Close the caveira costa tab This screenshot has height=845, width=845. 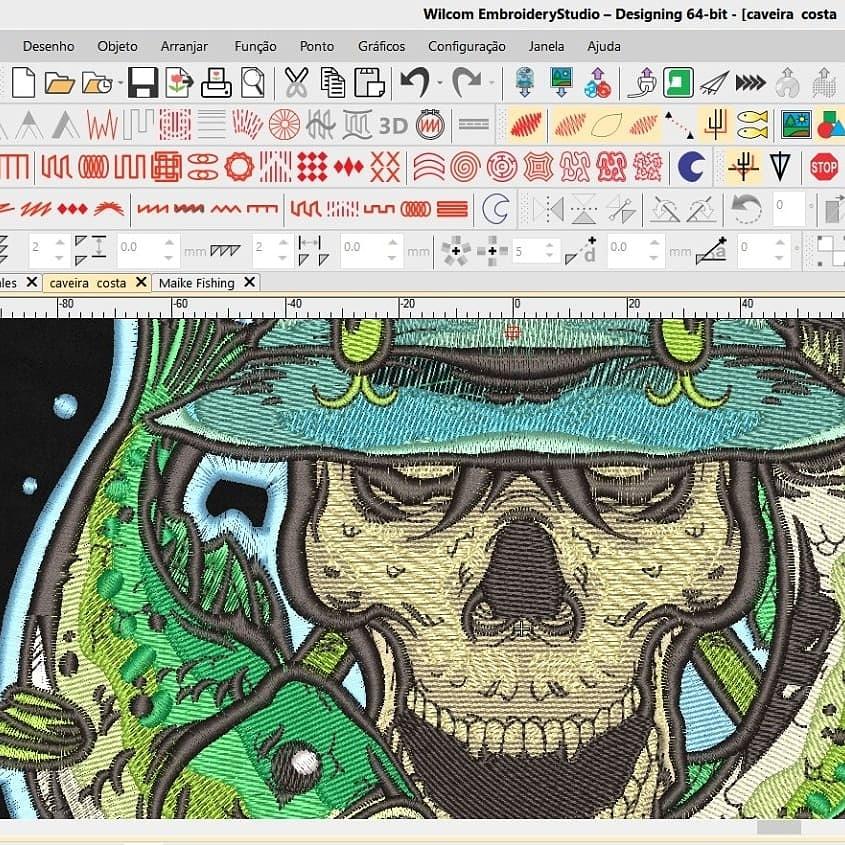pos(141,282)
